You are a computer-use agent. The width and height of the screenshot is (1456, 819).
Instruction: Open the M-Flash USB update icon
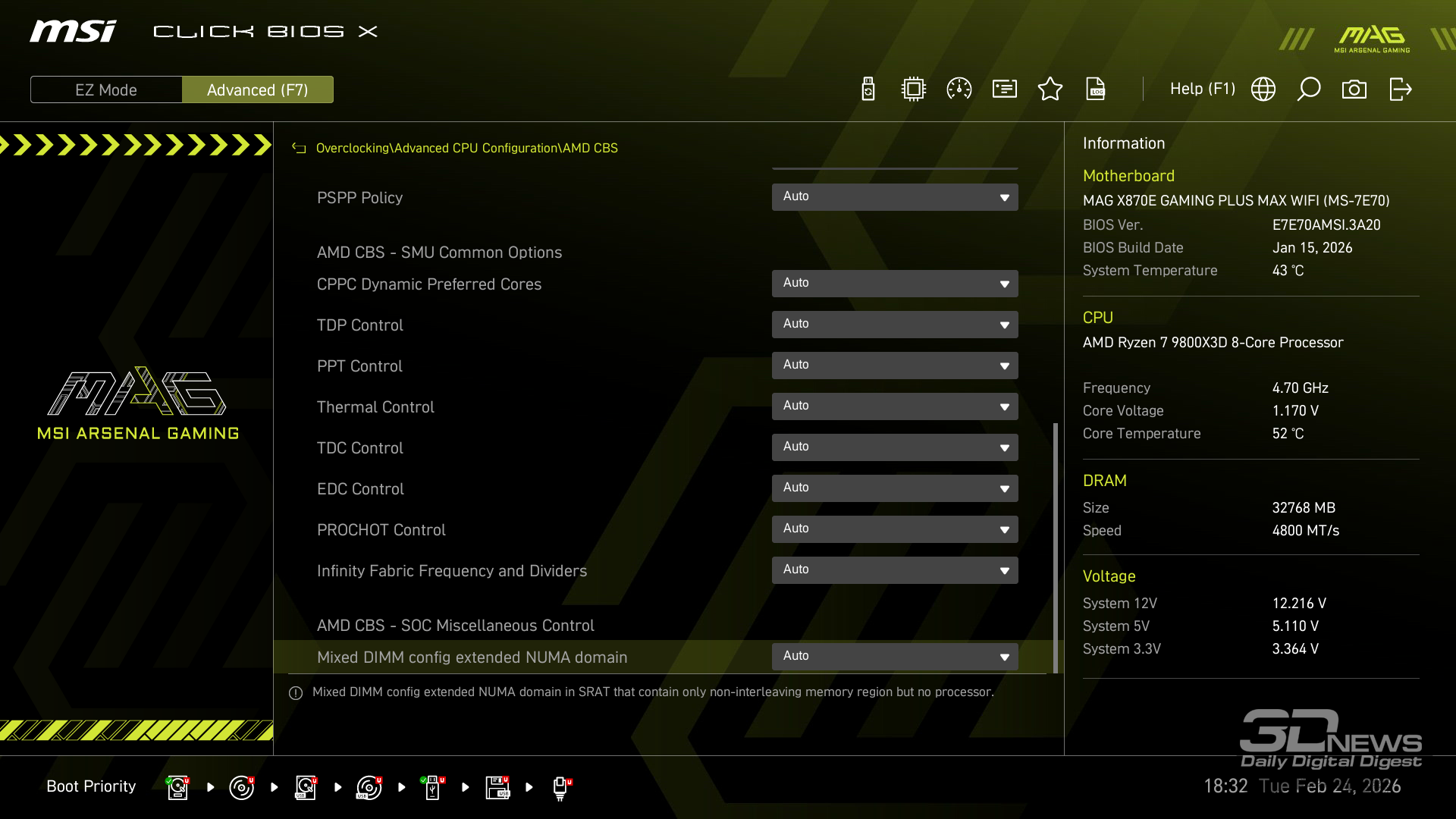pyautogui.click(x=868, y=89)
